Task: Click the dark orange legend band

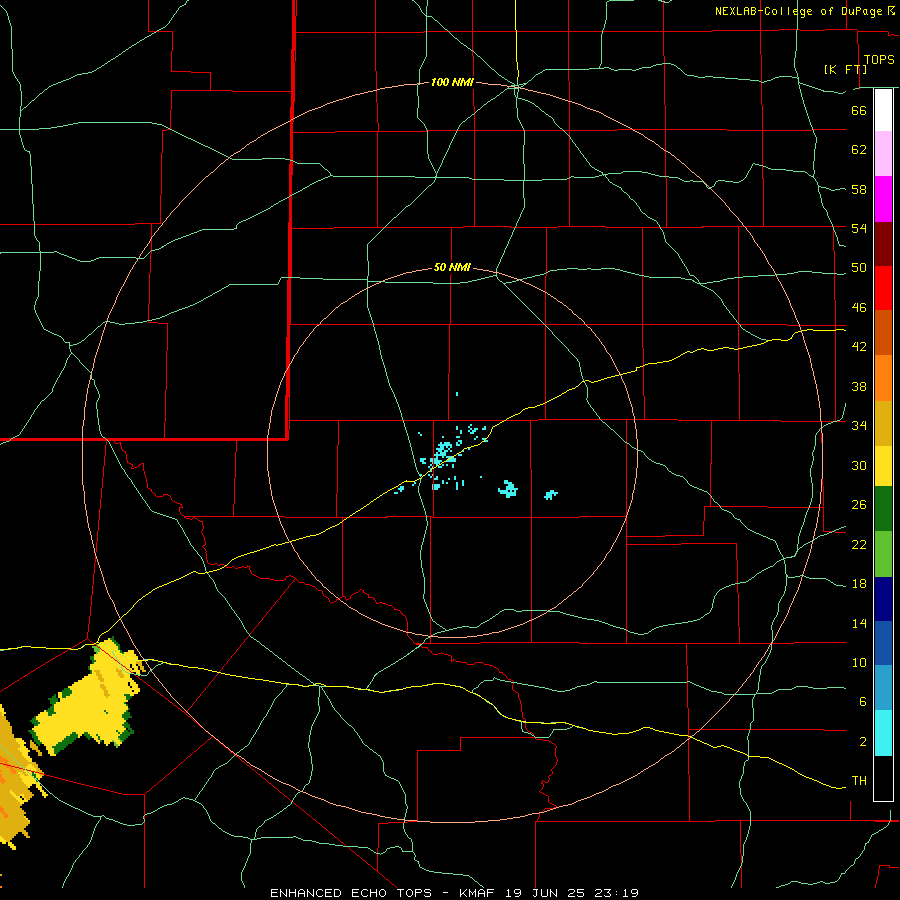Action: [x=883, y=333]
